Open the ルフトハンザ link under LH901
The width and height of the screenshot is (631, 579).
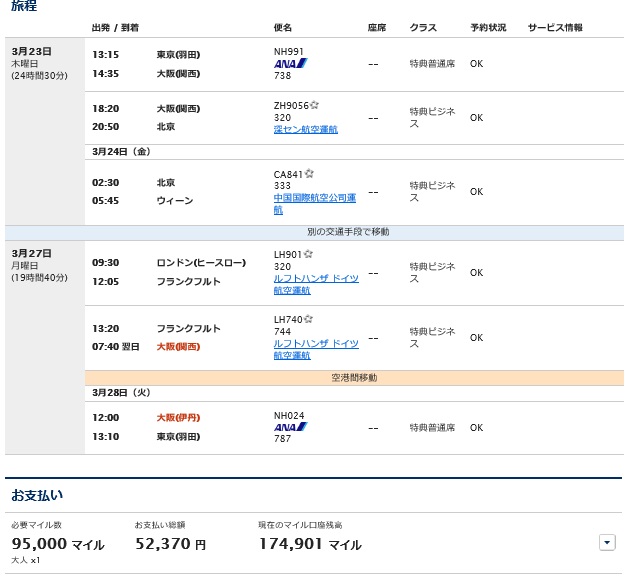tap(316, 284)
